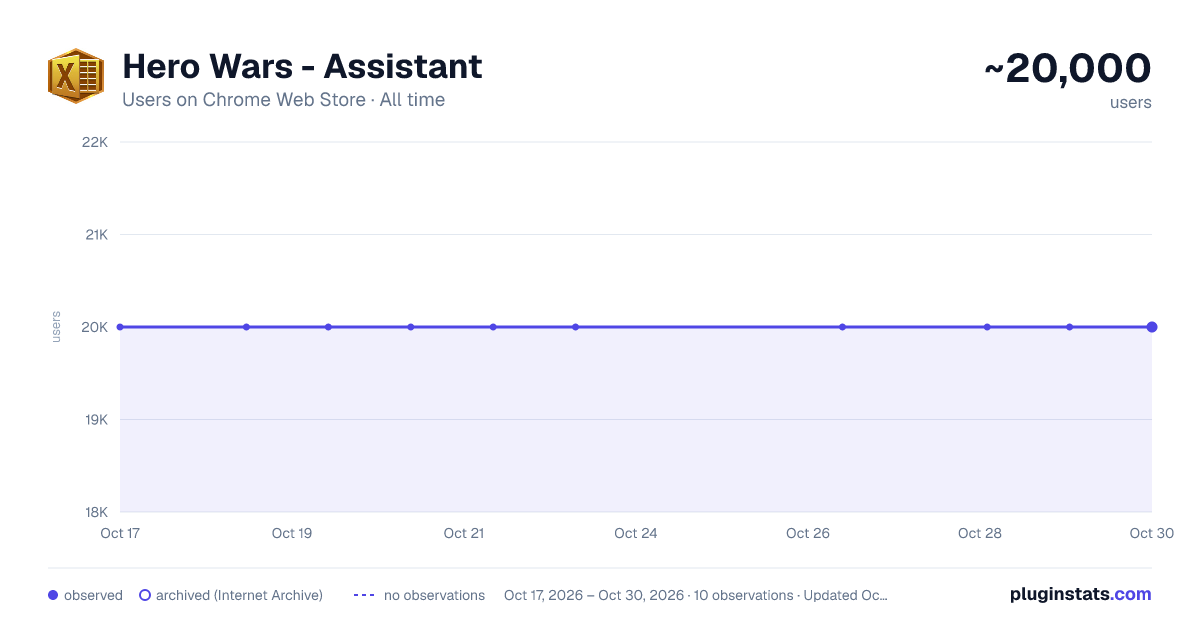Click the 'users' label under the ~20,000 count
Screen dimensions: 1200x630
(1130, 102)
